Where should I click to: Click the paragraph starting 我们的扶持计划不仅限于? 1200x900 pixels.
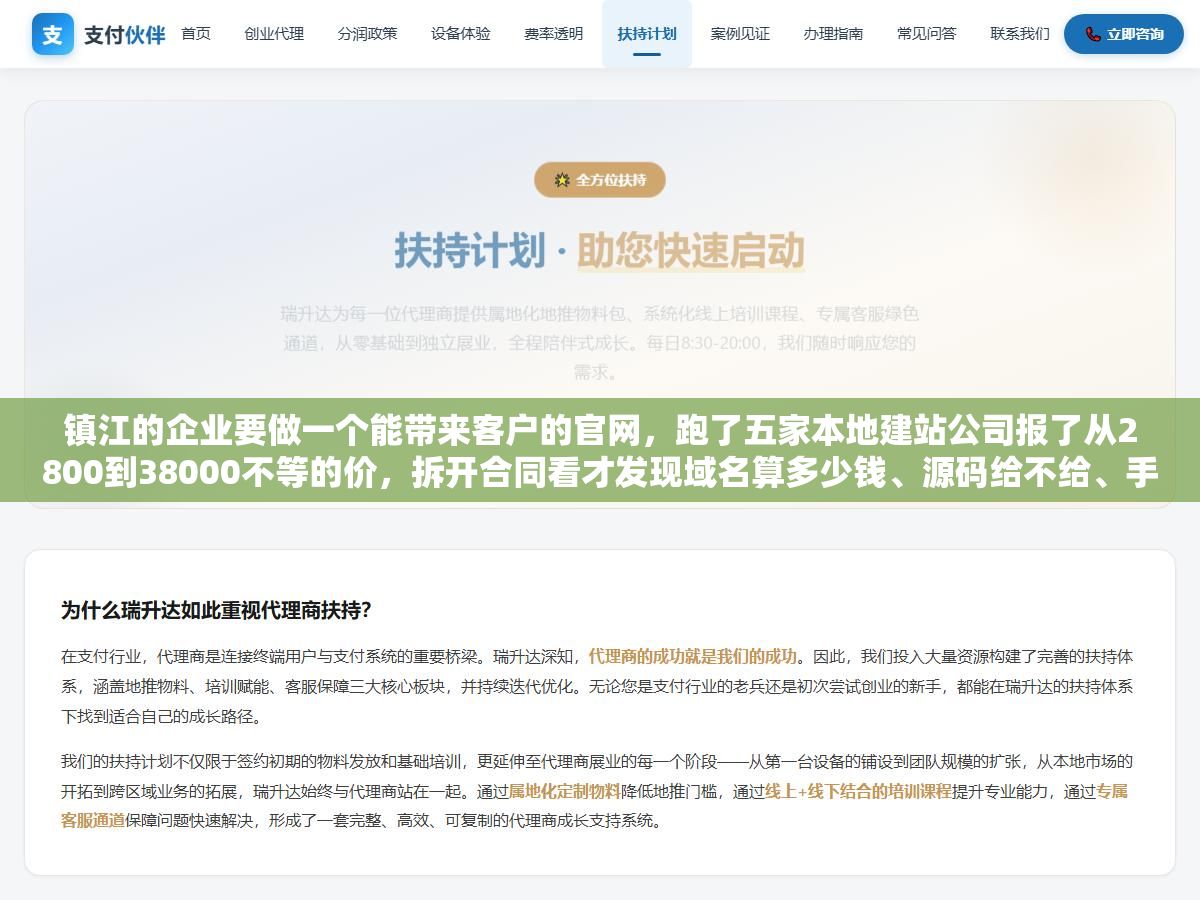pos(600,791)
